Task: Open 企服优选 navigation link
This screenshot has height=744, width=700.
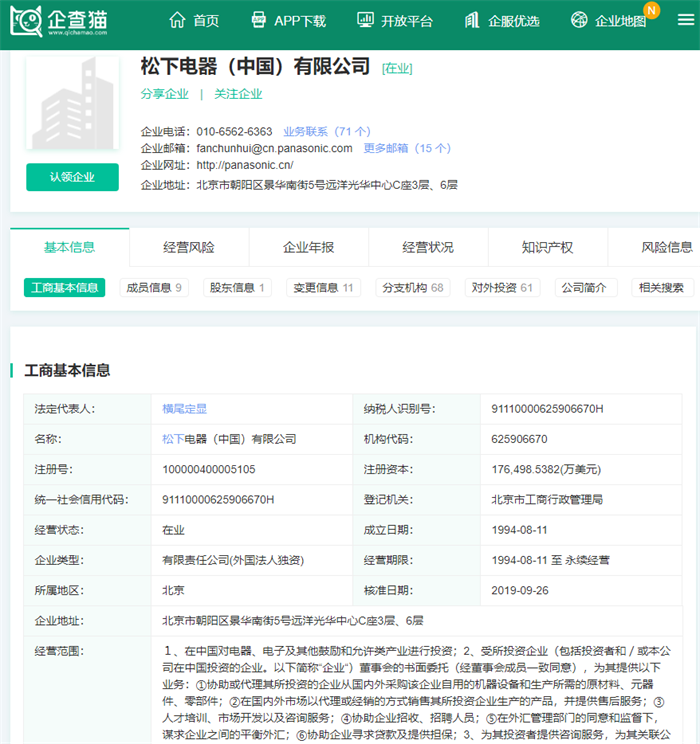Action: click(513, 21)
